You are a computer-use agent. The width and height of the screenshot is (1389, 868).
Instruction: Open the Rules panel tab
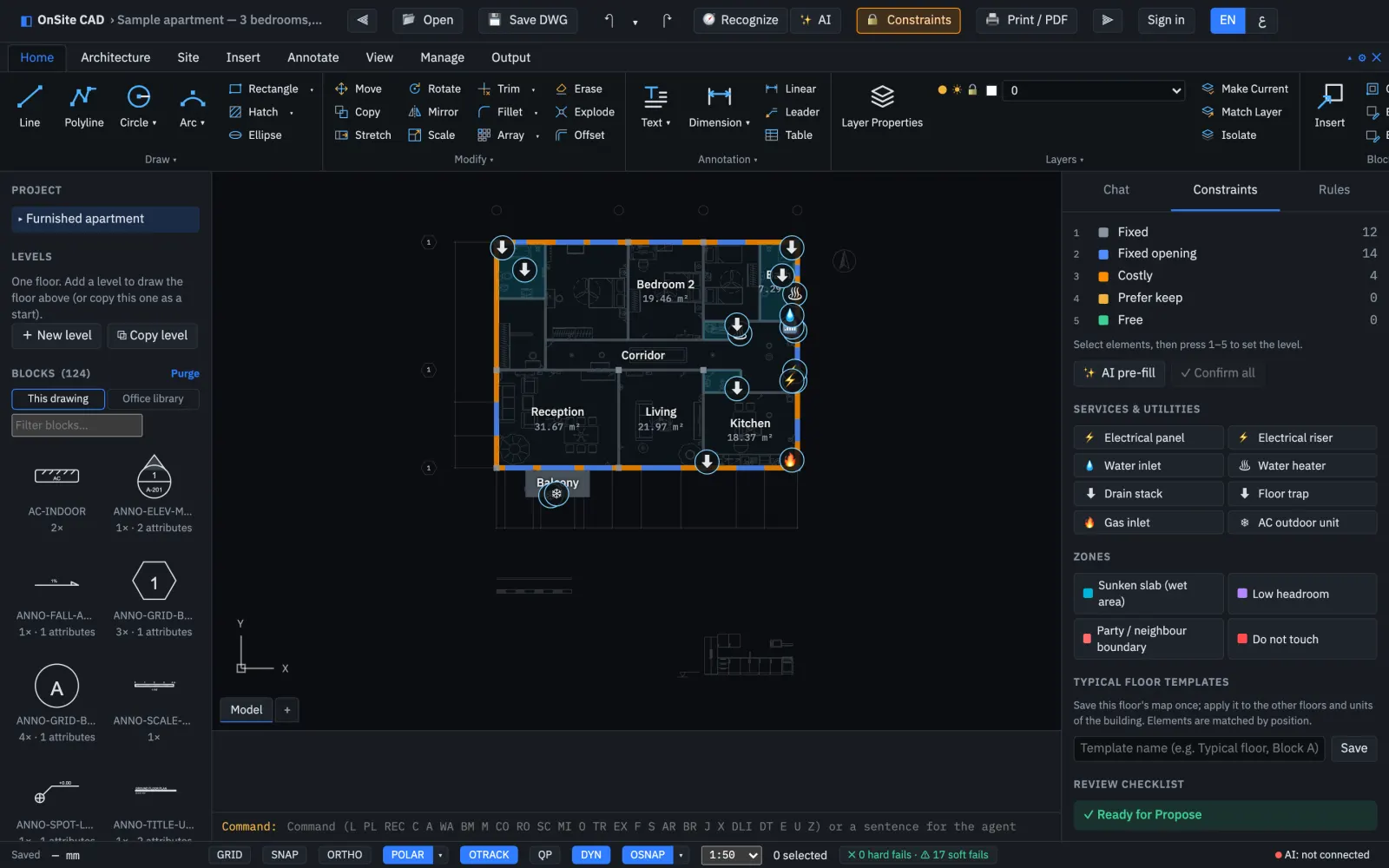pyautogui.click(x=1334, y=190)
